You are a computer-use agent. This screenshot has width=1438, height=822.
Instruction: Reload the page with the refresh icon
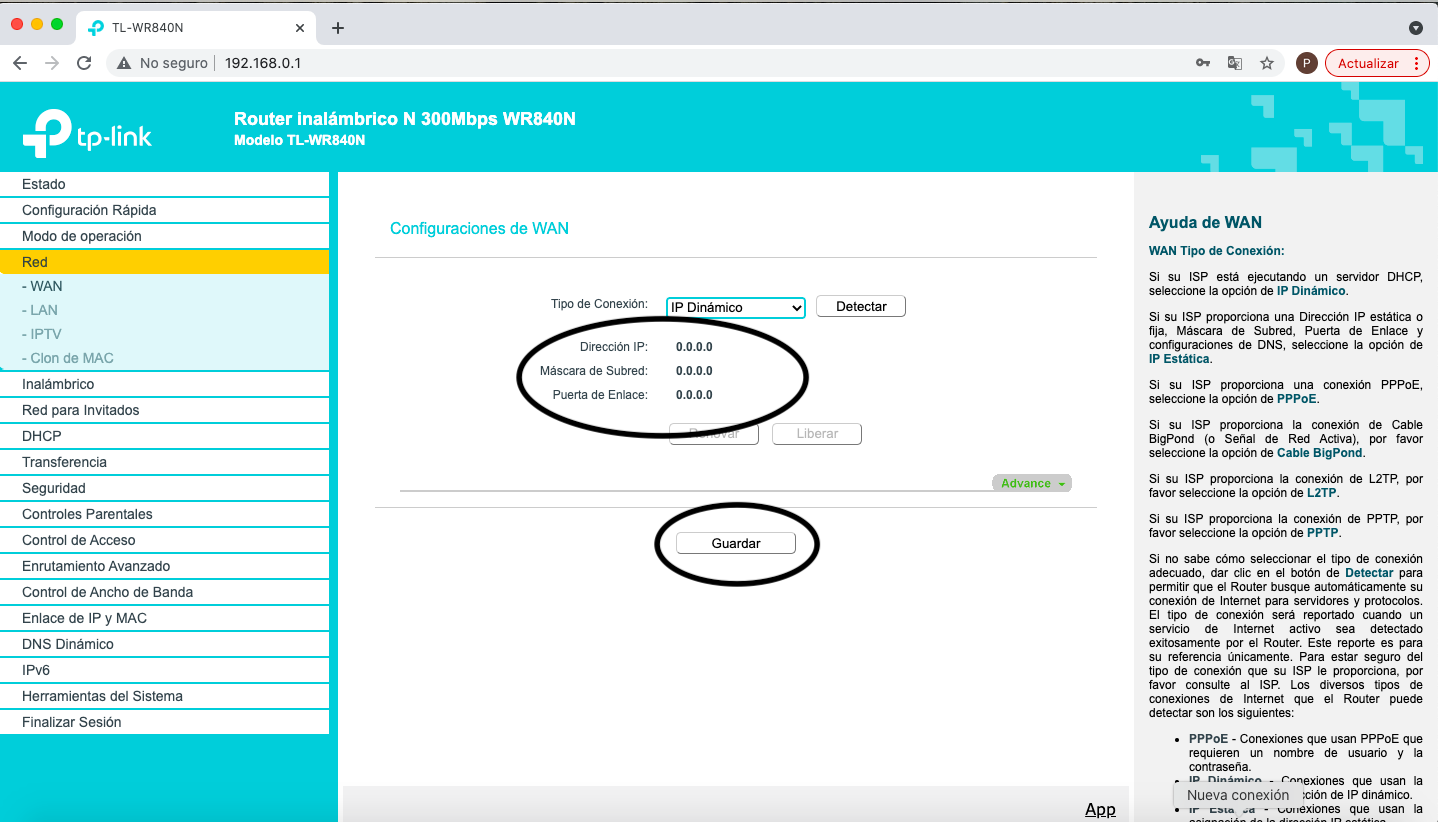coord(84,63)
